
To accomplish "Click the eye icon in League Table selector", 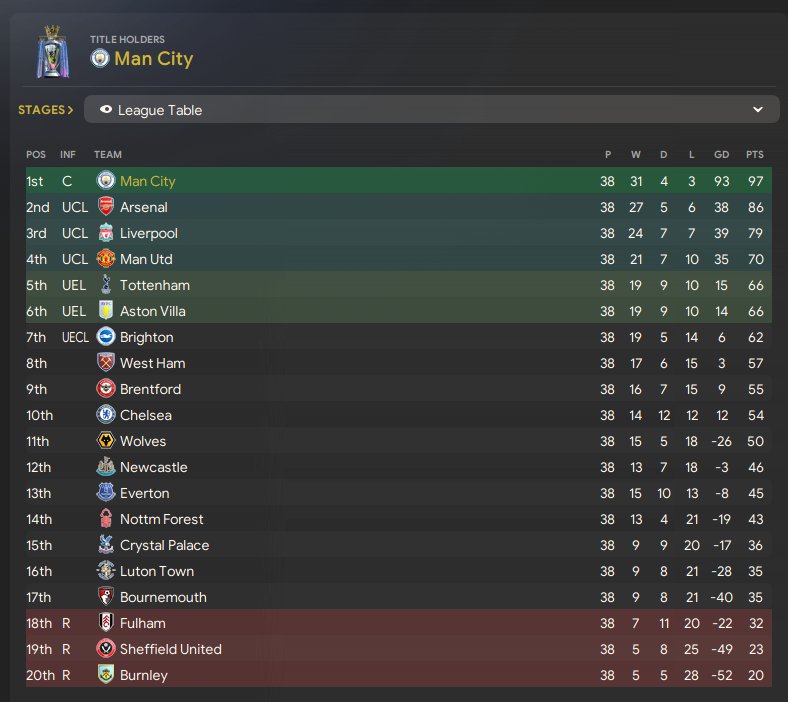I will pos(105,110).
